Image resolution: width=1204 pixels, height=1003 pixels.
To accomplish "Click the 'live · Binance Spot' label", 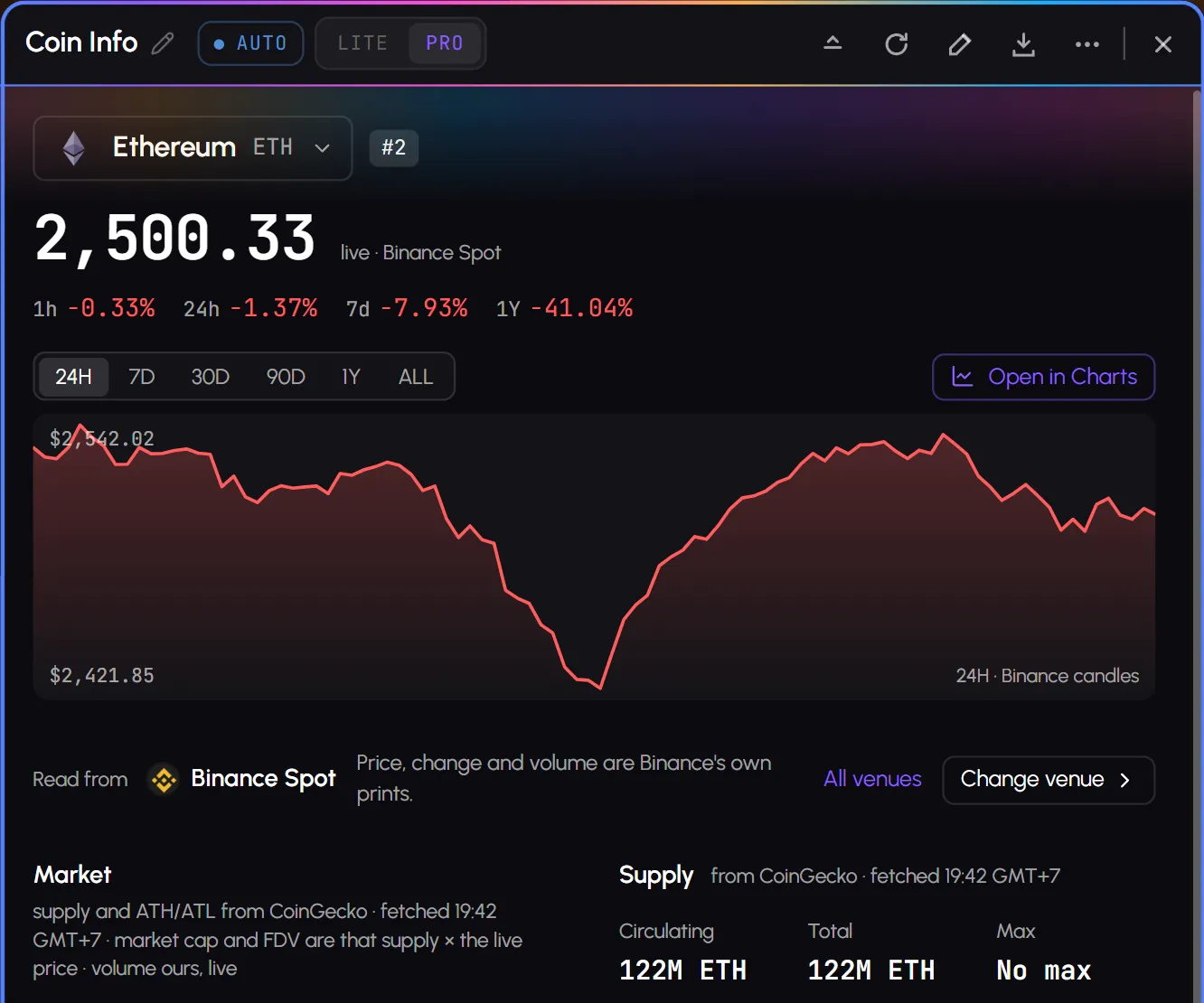I will (x=420, y=253).
